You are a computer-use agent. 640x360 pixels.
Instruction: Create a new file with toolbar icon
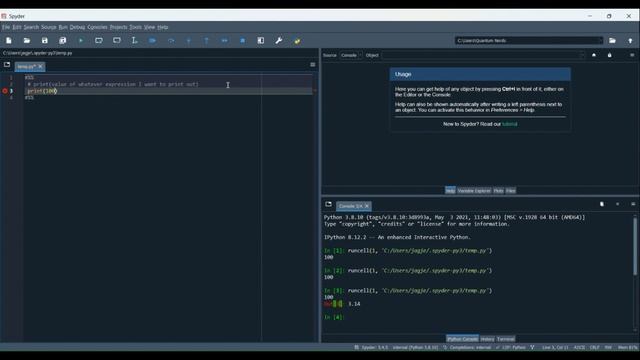(x=9, y=40)
